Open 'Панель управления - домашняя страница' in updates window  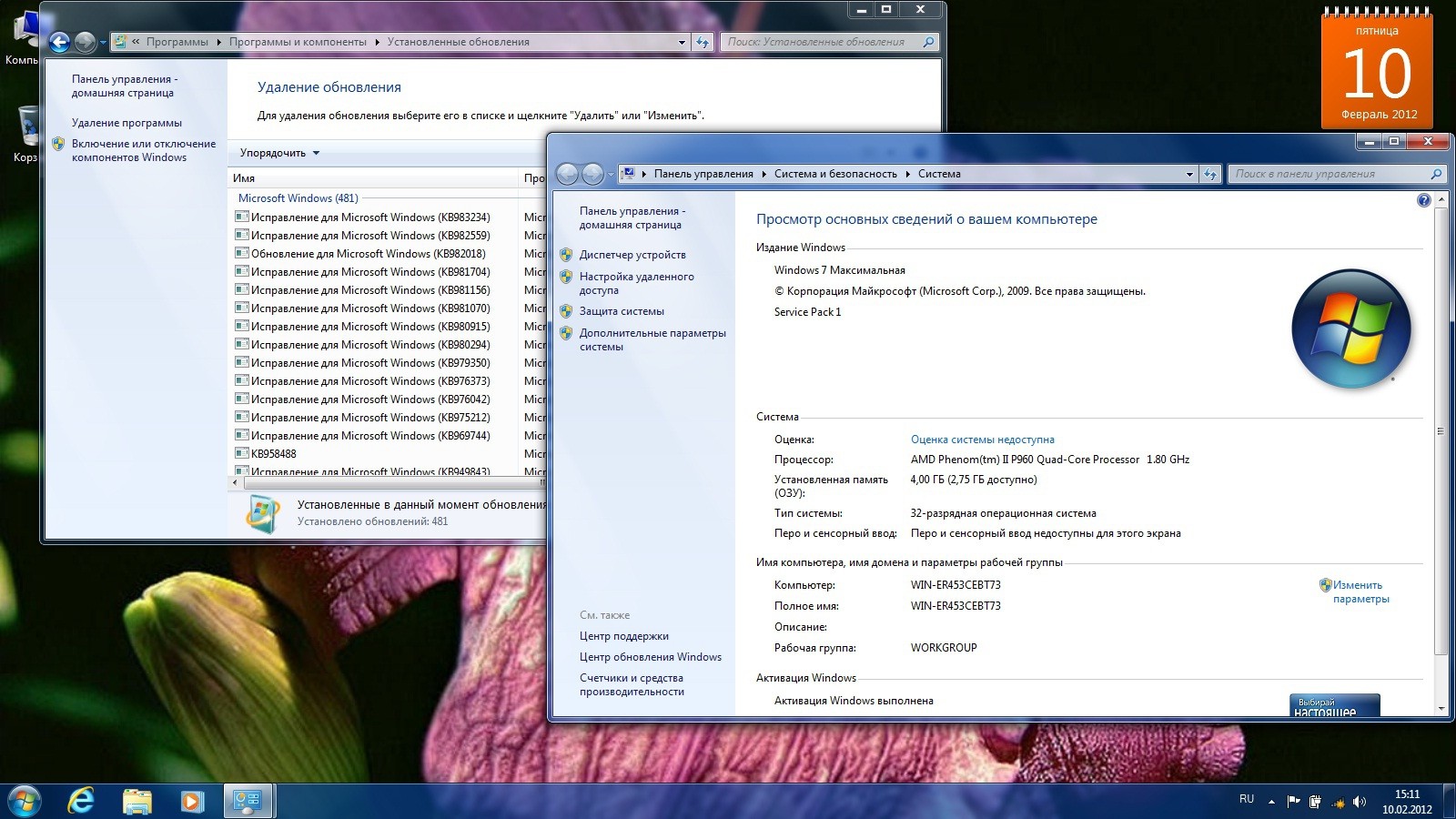(x=125, y=86)
